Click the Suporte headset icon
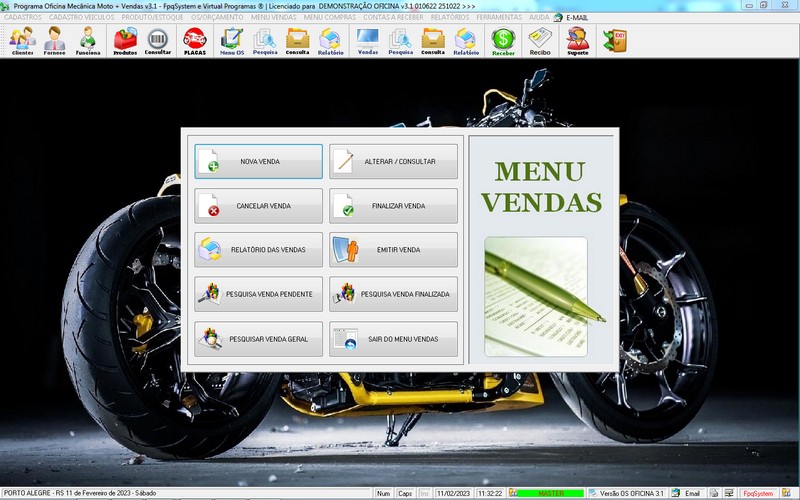The height and width of the screenshot is (500, 800). pos(578,41)
